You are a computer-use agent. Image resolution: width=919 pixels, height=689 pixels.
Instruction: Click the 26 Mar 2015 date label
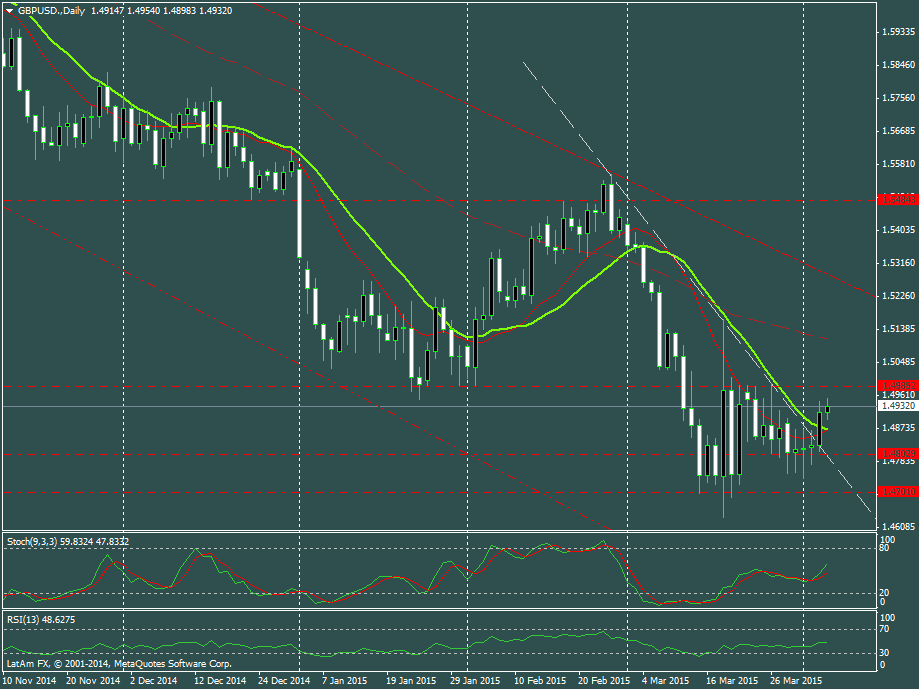797,679
